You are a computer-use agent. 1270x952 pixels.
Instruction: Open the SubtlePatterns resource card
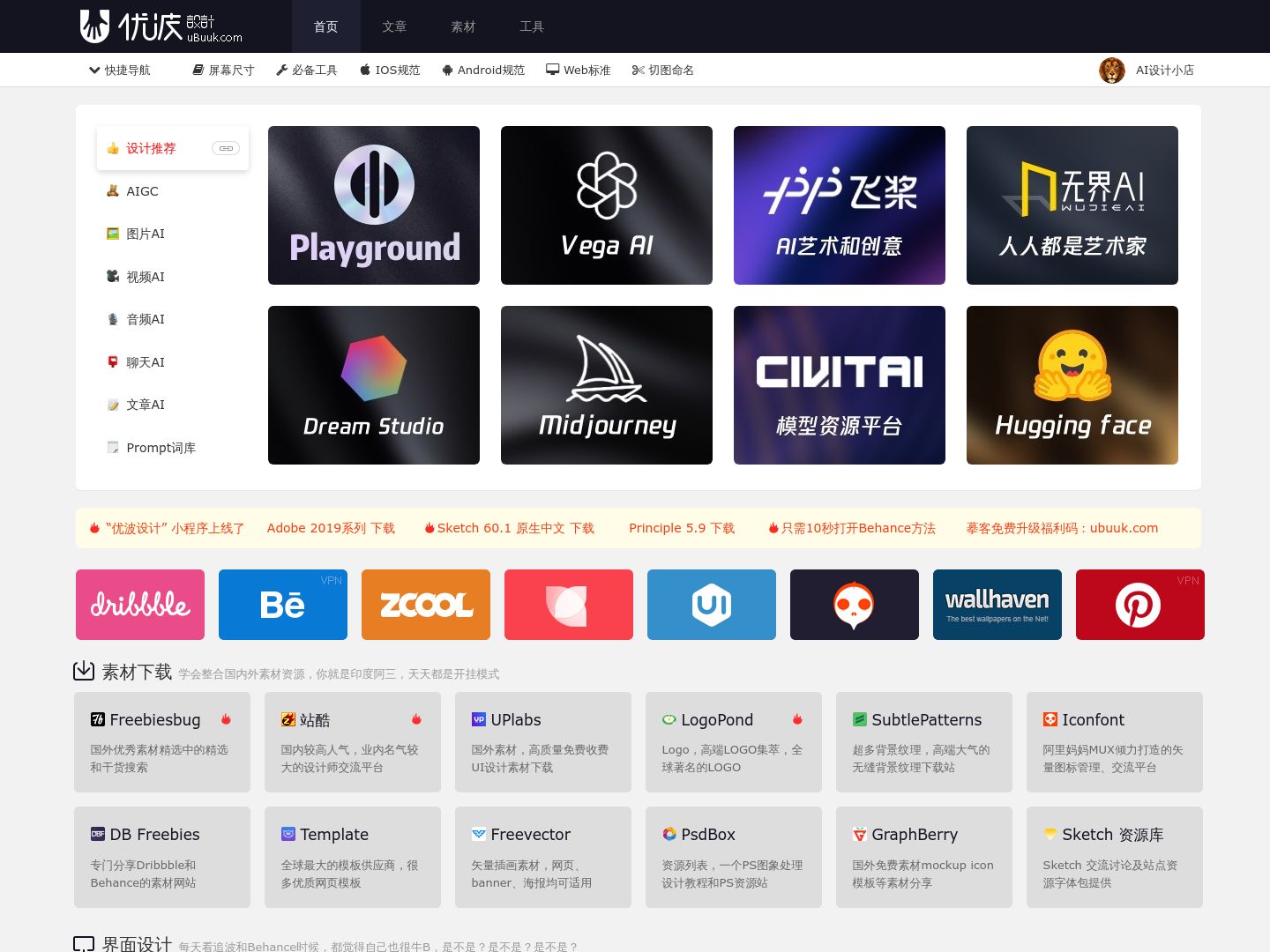pyautogui.click(x=924, y=742)
